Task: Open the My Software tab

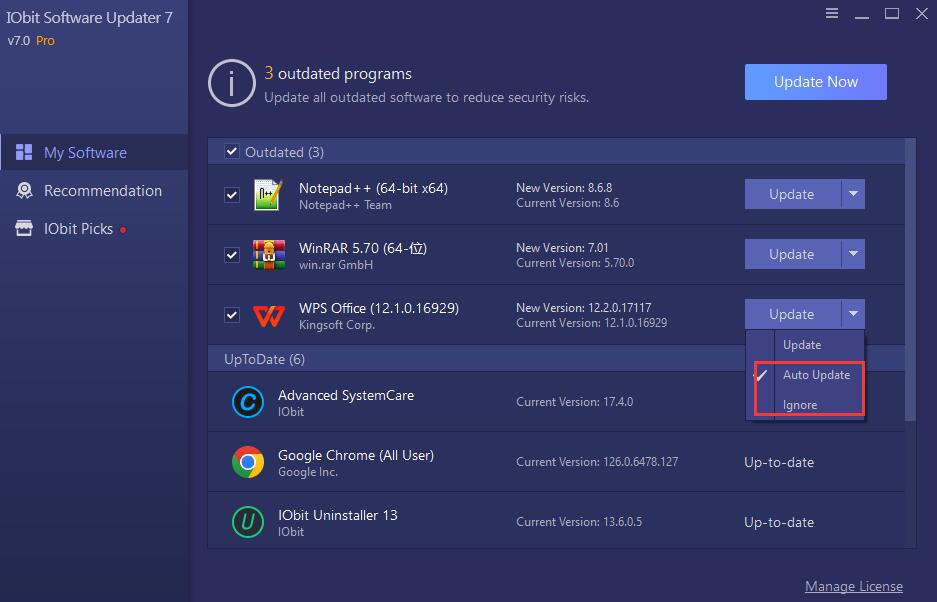Action: pyautogui.click(x=94, y=152)
